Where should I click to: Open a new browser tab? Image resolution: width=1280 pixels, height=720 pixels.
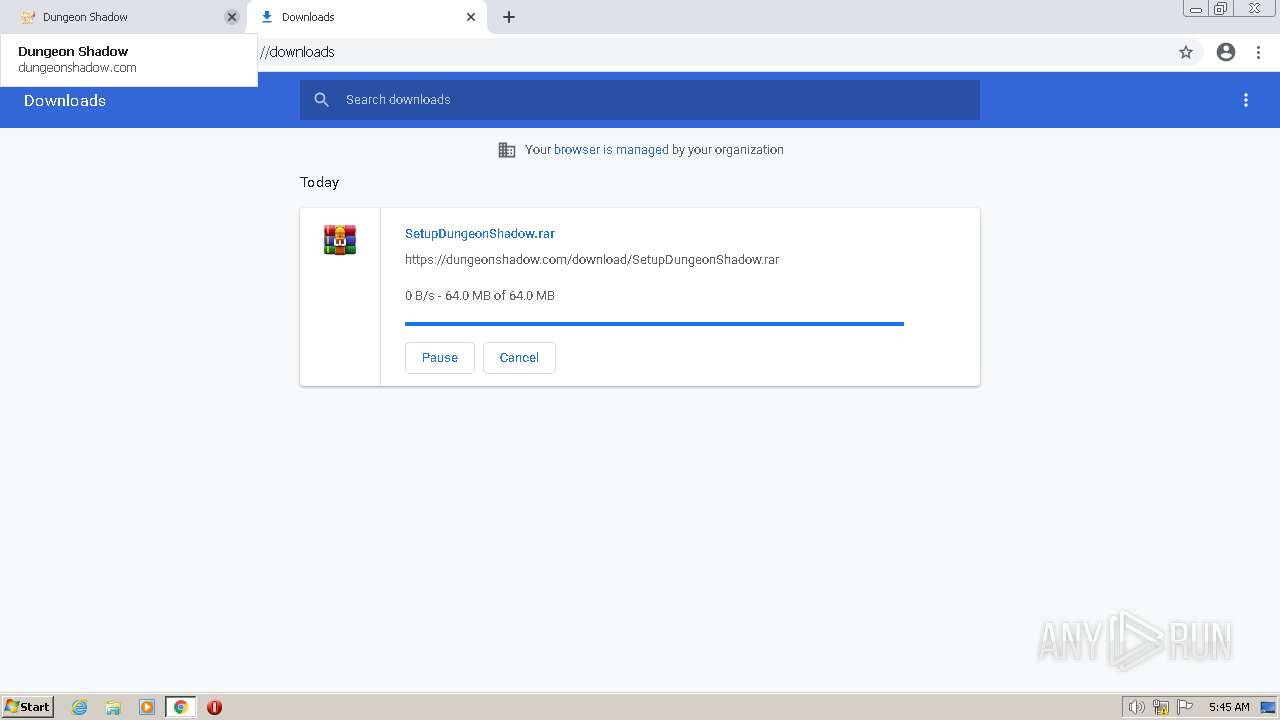coord(509,17)
